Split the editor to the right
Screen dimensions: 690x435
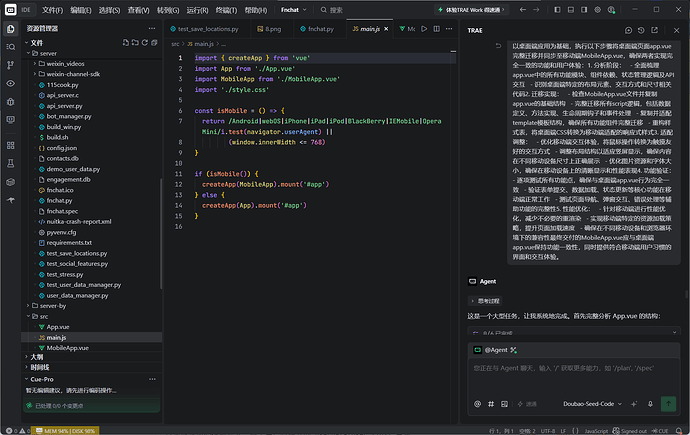(437, 29)
